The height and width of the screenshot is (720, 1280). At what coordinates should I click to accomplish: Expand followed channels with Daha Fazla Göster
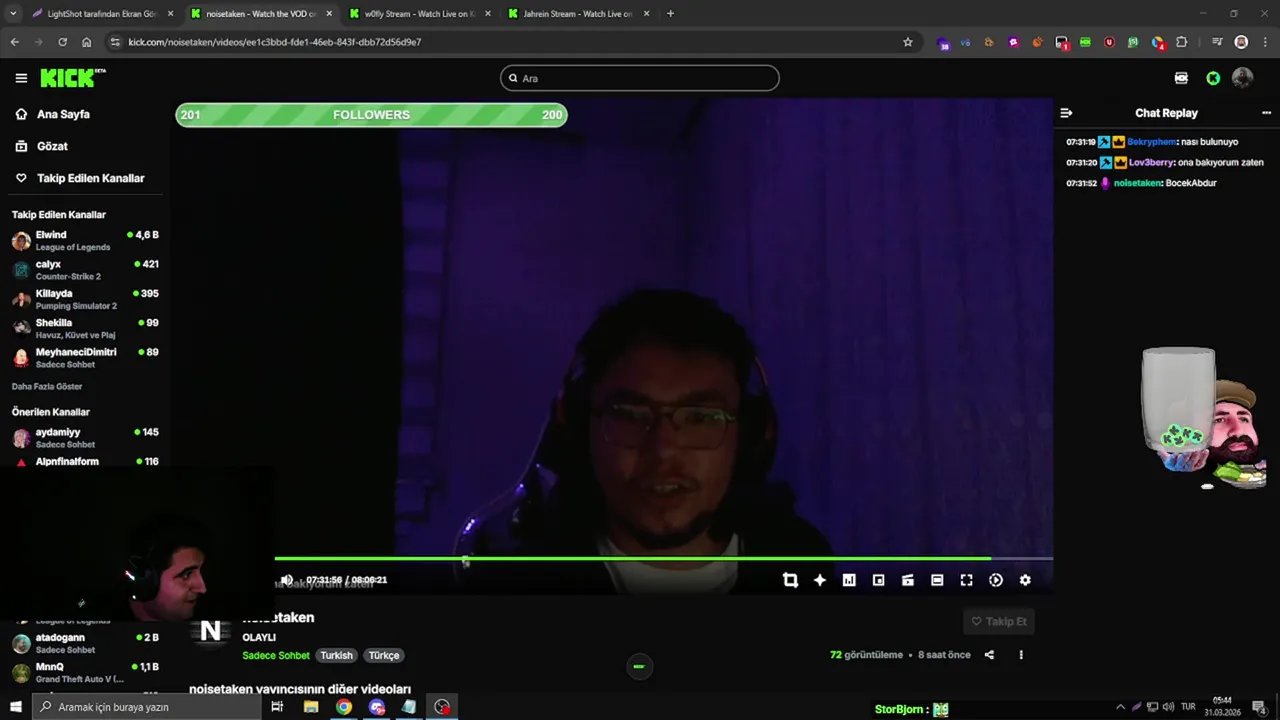47,386
